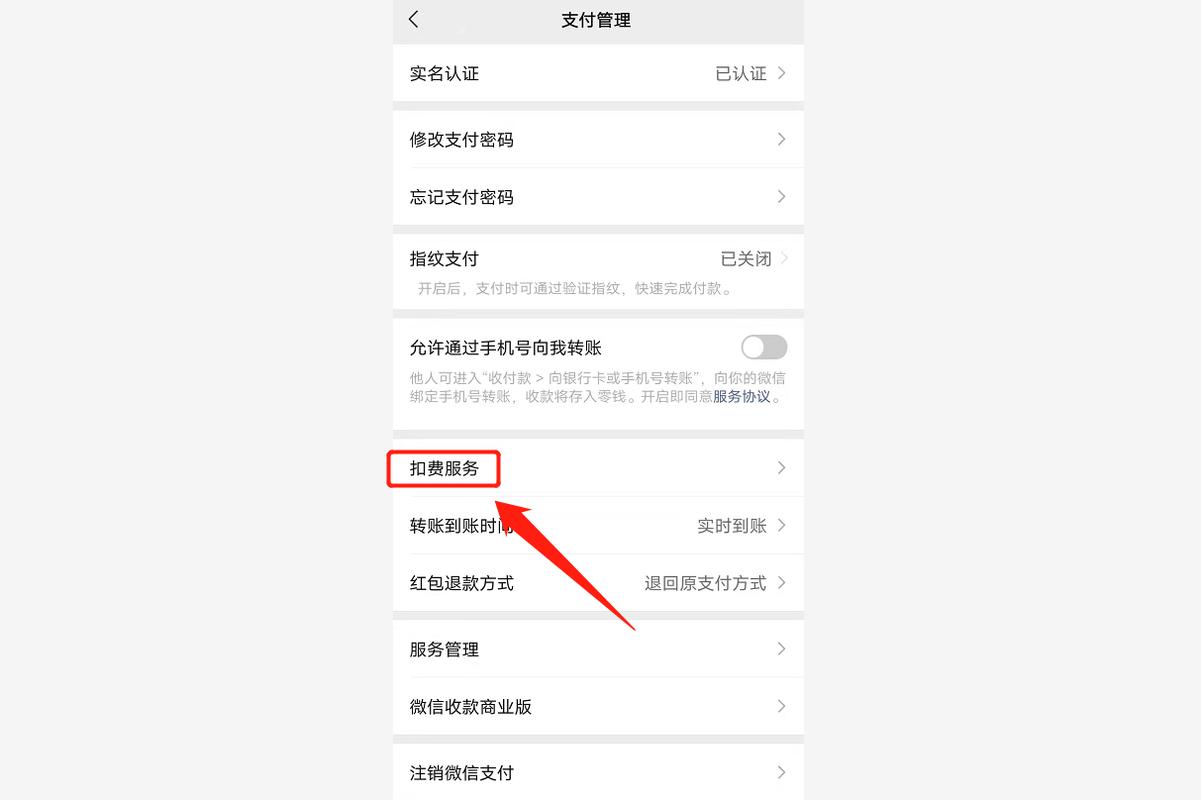1201x800 pixels.
Task: Select 忘记支付密码 entry
Action: [x=598, y=197]
